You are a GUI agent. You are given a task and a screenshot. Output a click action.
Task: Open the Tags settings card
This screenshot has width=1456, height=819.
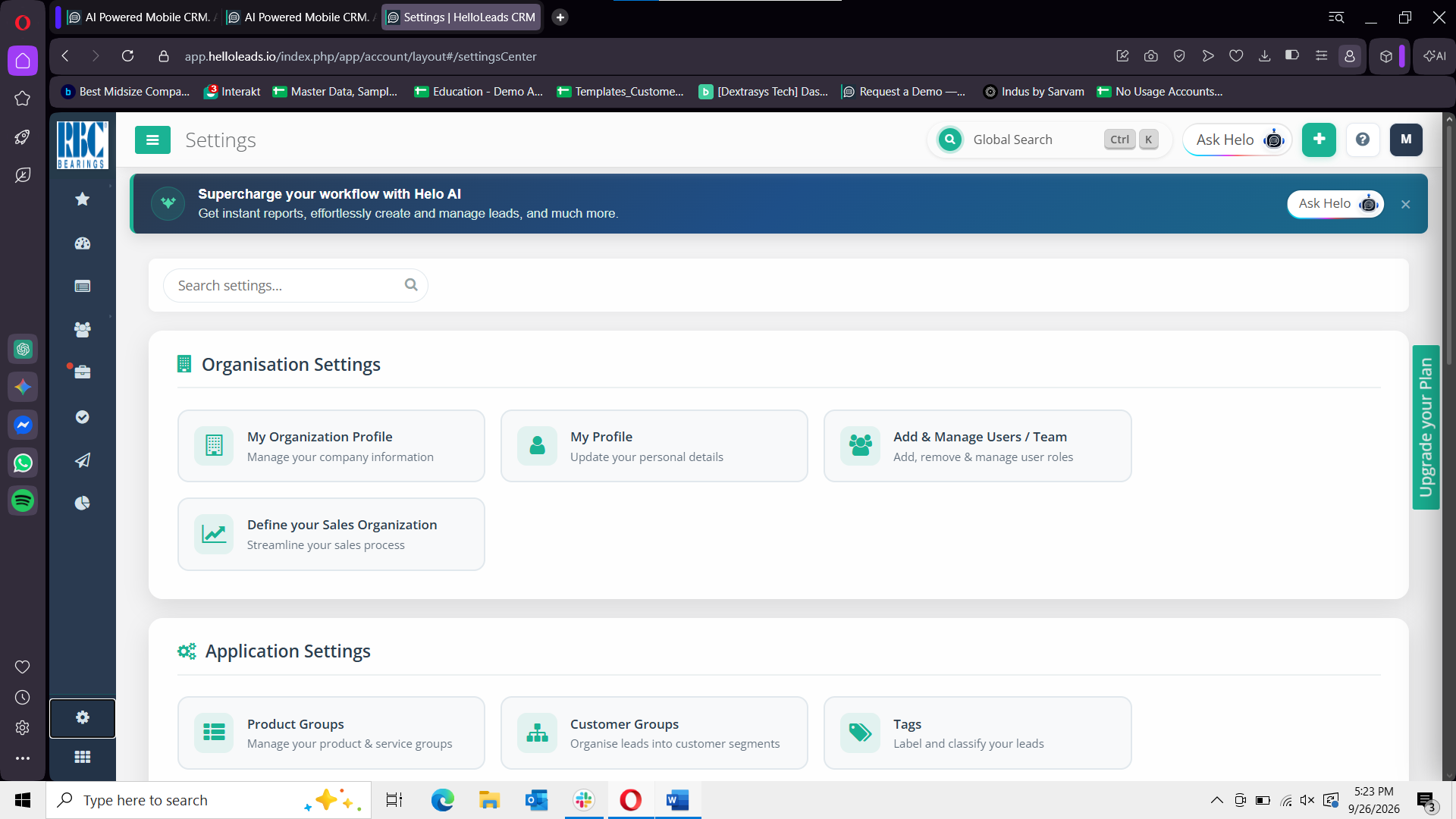[x=977, y=733]
